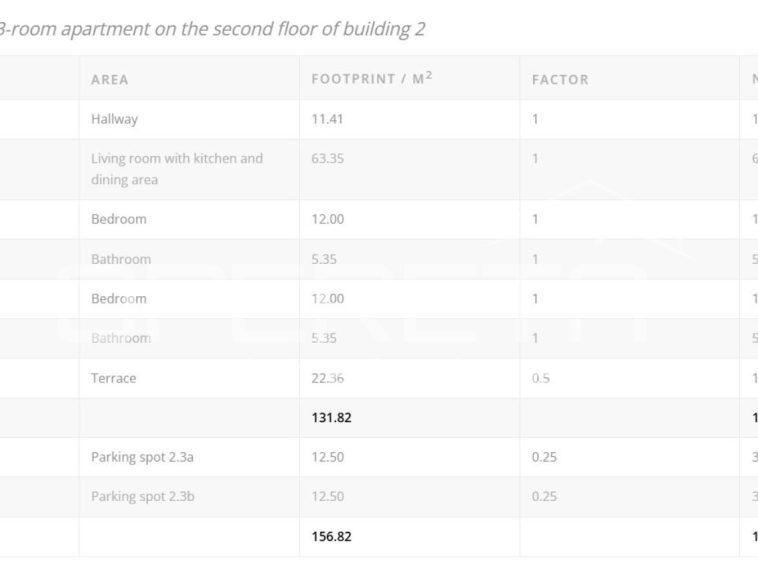Click the first Bedroom row label

tap(119, 219)
